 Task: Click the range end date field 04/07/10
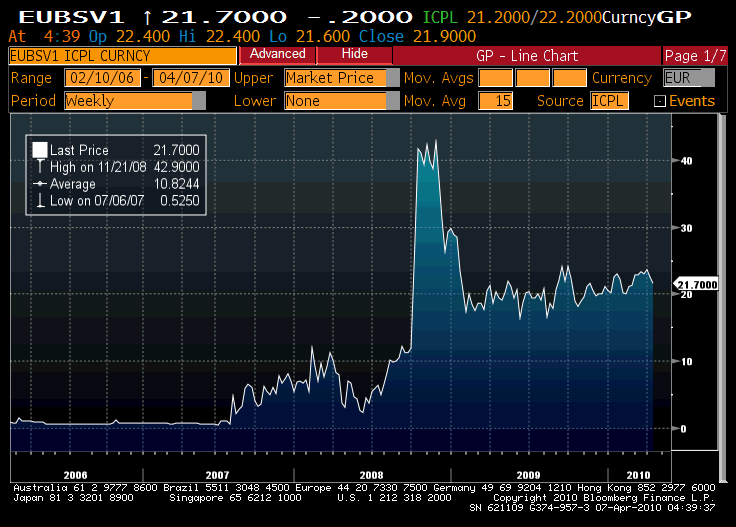[x=188, y=78]
